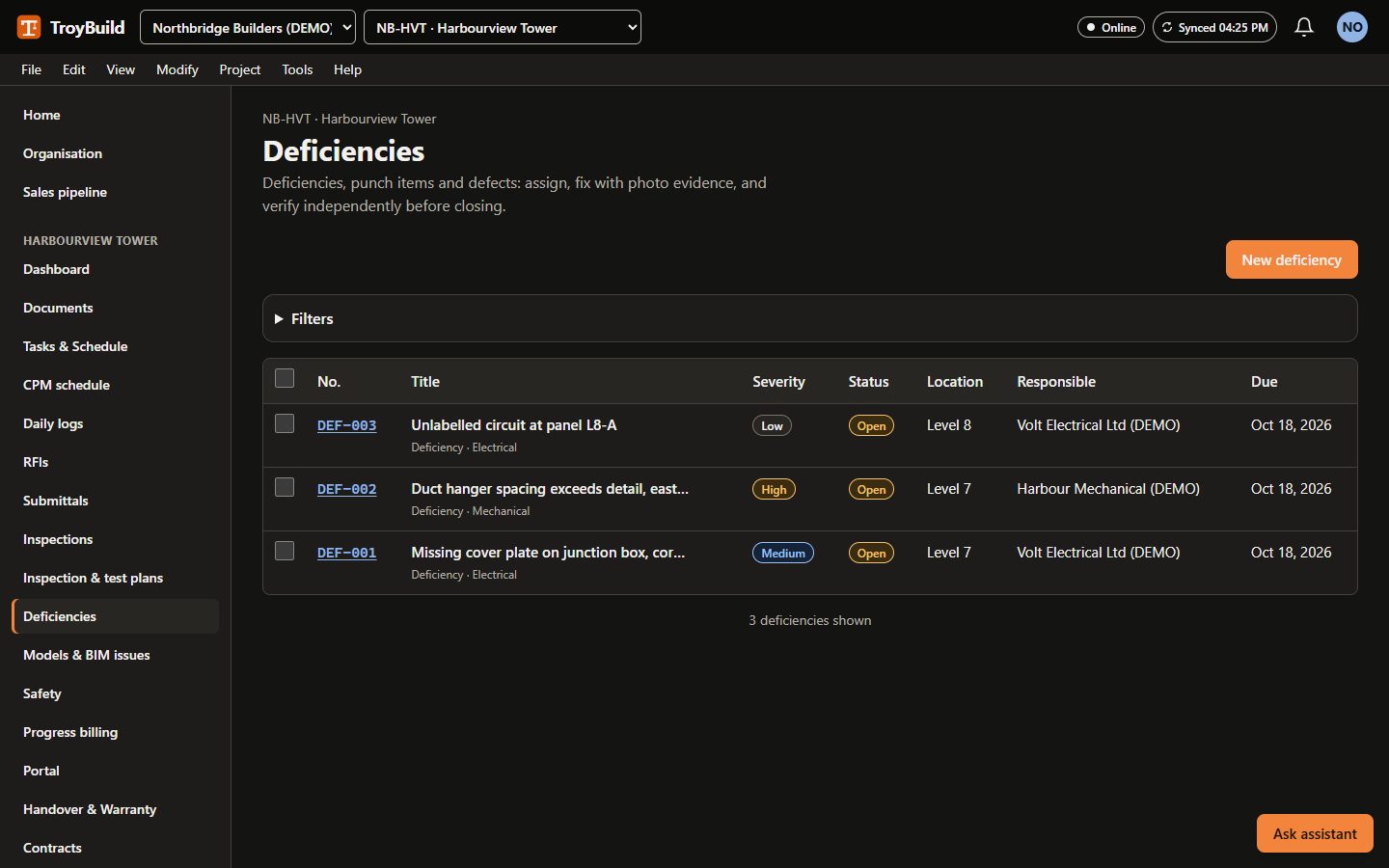Click the Ask assistant button
1389x868 pixels.
(x=1315, y=833)
